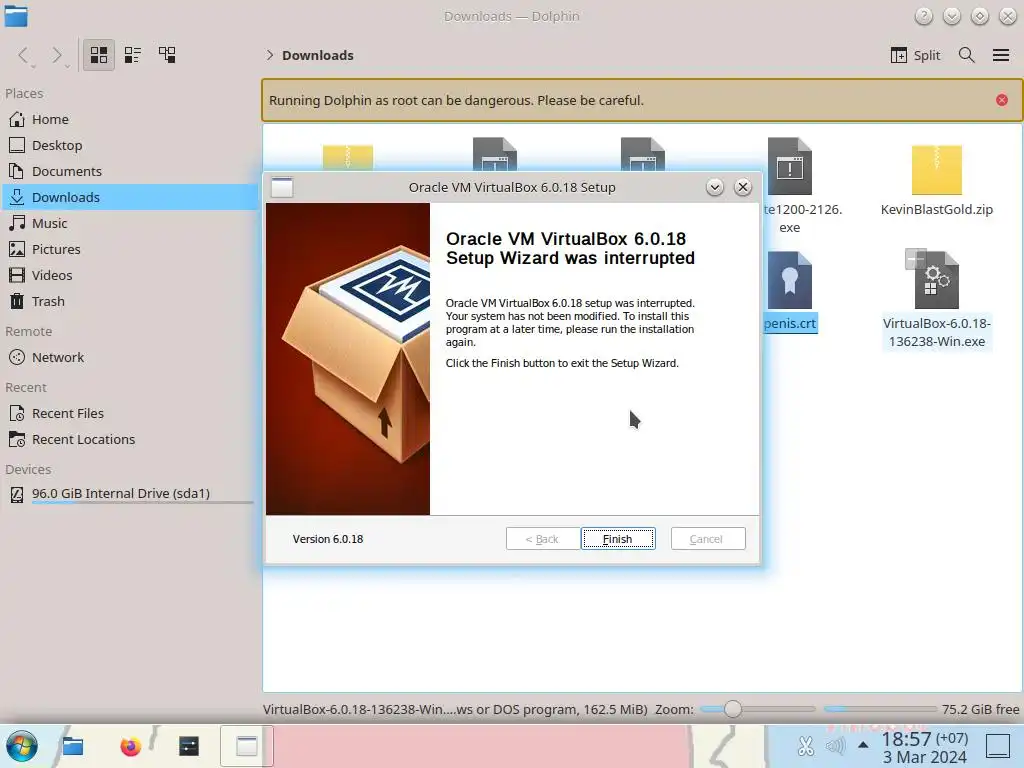Click the Dolphin title bar help button
This screenshot has height=768, width=1024.
point(923,16)
